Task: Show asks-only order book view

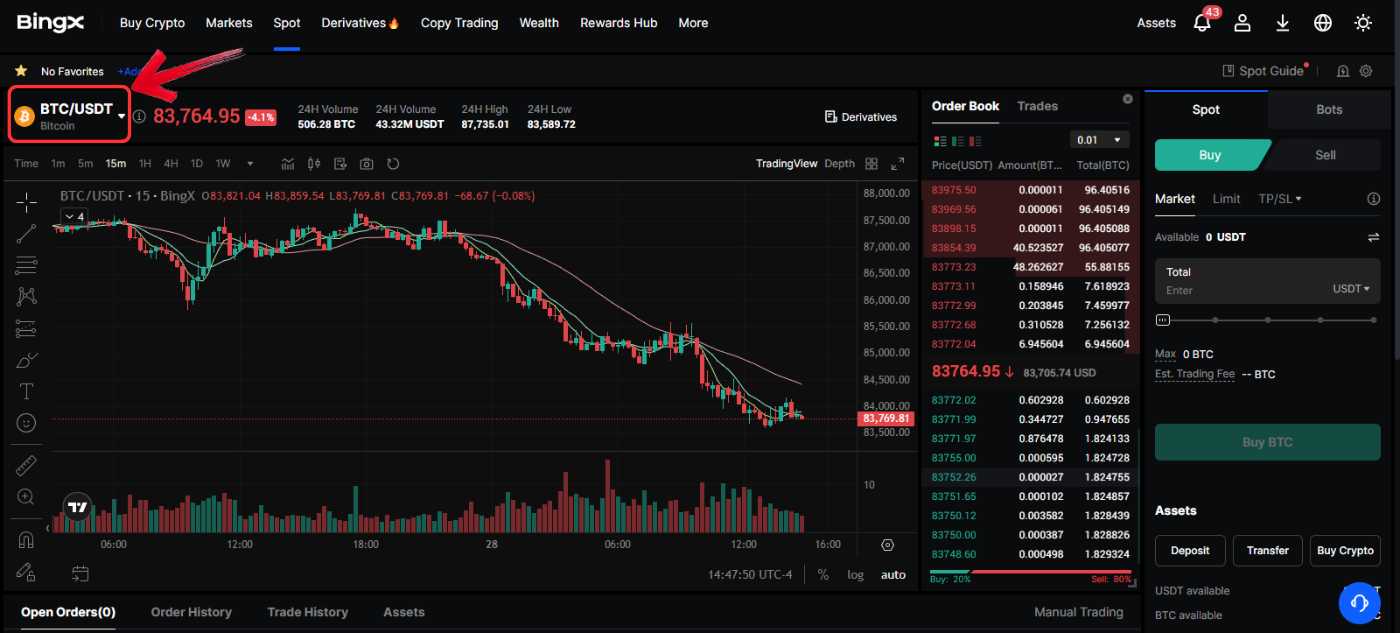Action: click(x=977, y=141)
